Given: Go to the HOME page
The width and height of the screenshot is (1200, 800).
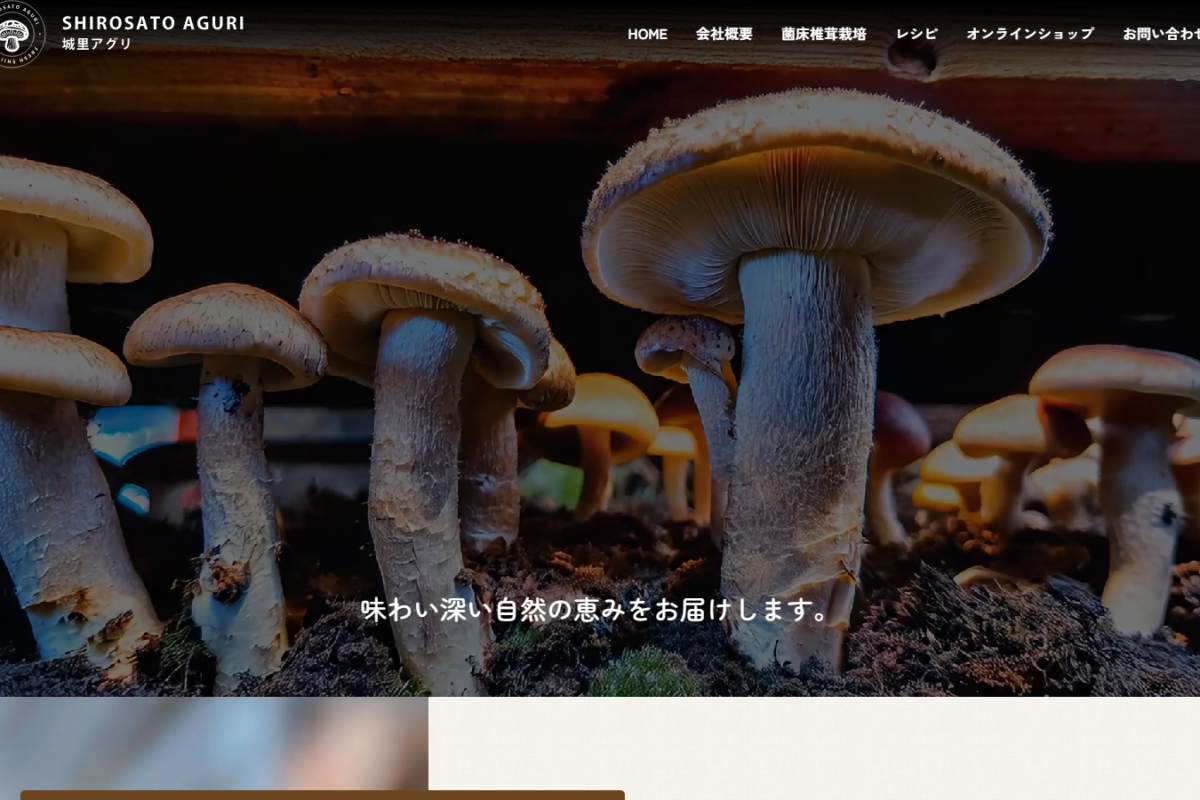Looking at the screenshot, I should coord(647,34).
